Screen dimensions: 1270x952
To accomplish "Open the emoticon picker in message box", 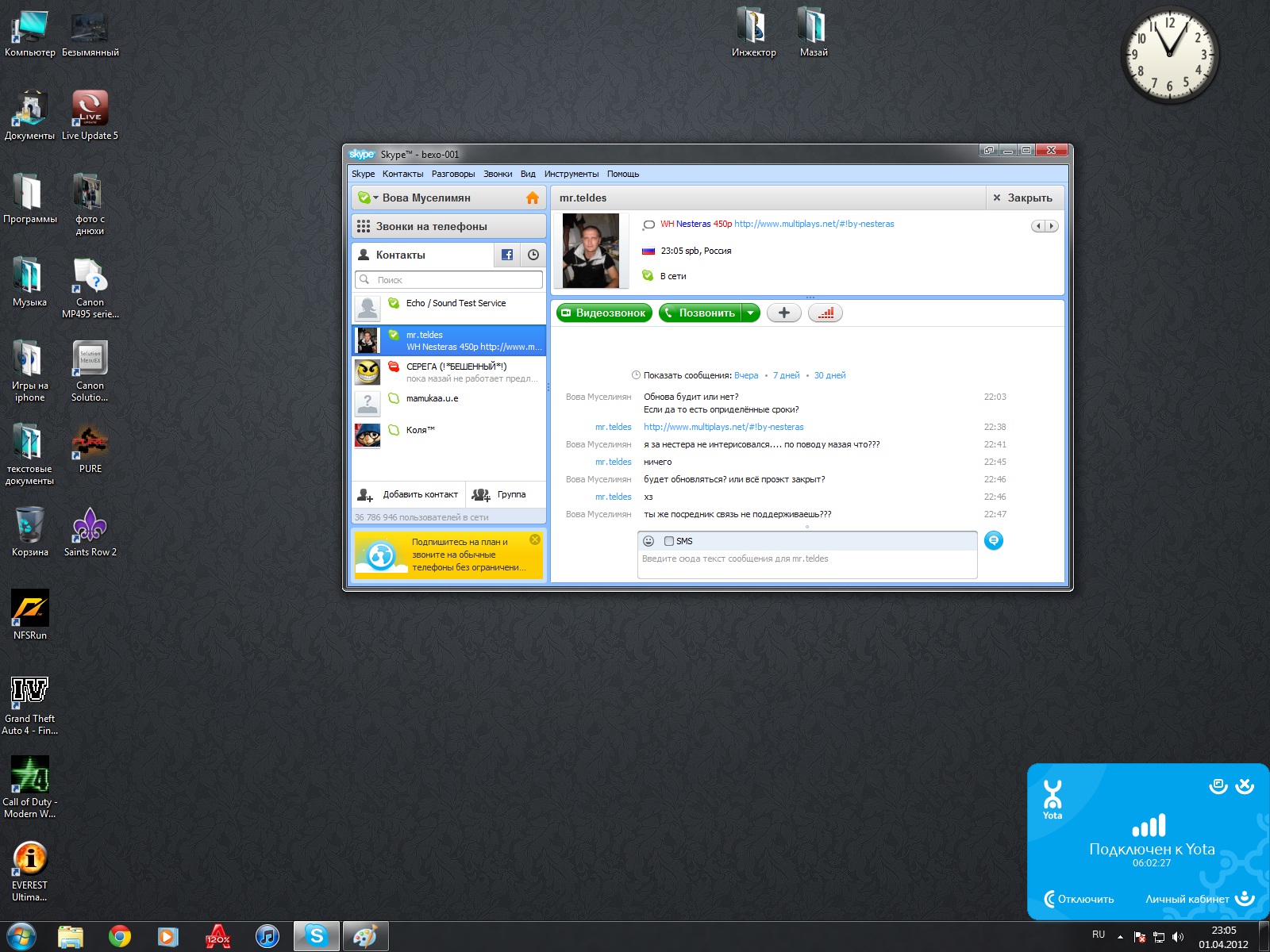I will point(648,541).
